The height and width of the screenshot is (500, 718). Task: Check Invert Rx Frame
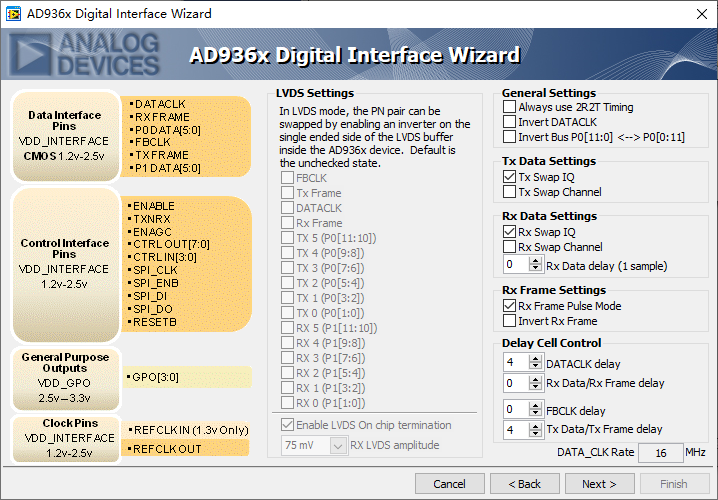tap(509, 321)
